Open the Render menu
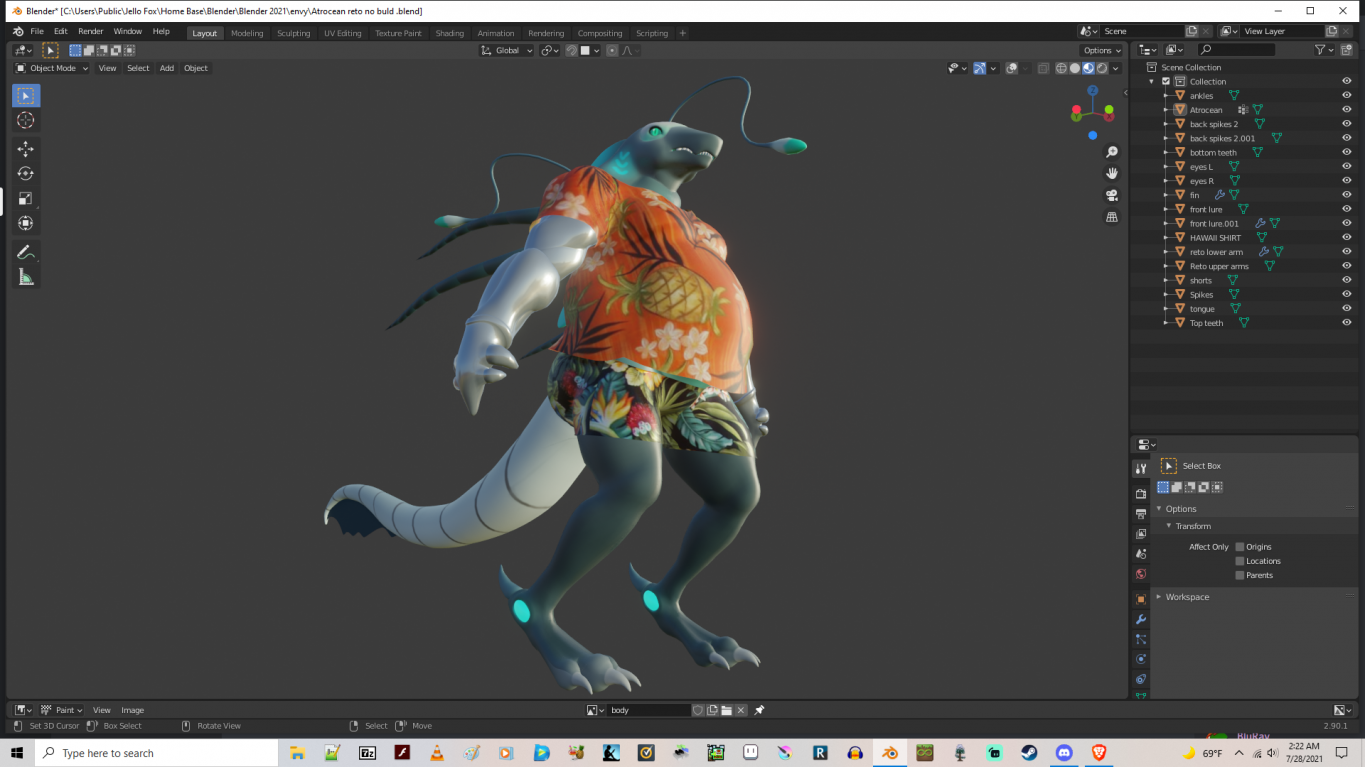1365x767 pixels. [x=90, y=32]
